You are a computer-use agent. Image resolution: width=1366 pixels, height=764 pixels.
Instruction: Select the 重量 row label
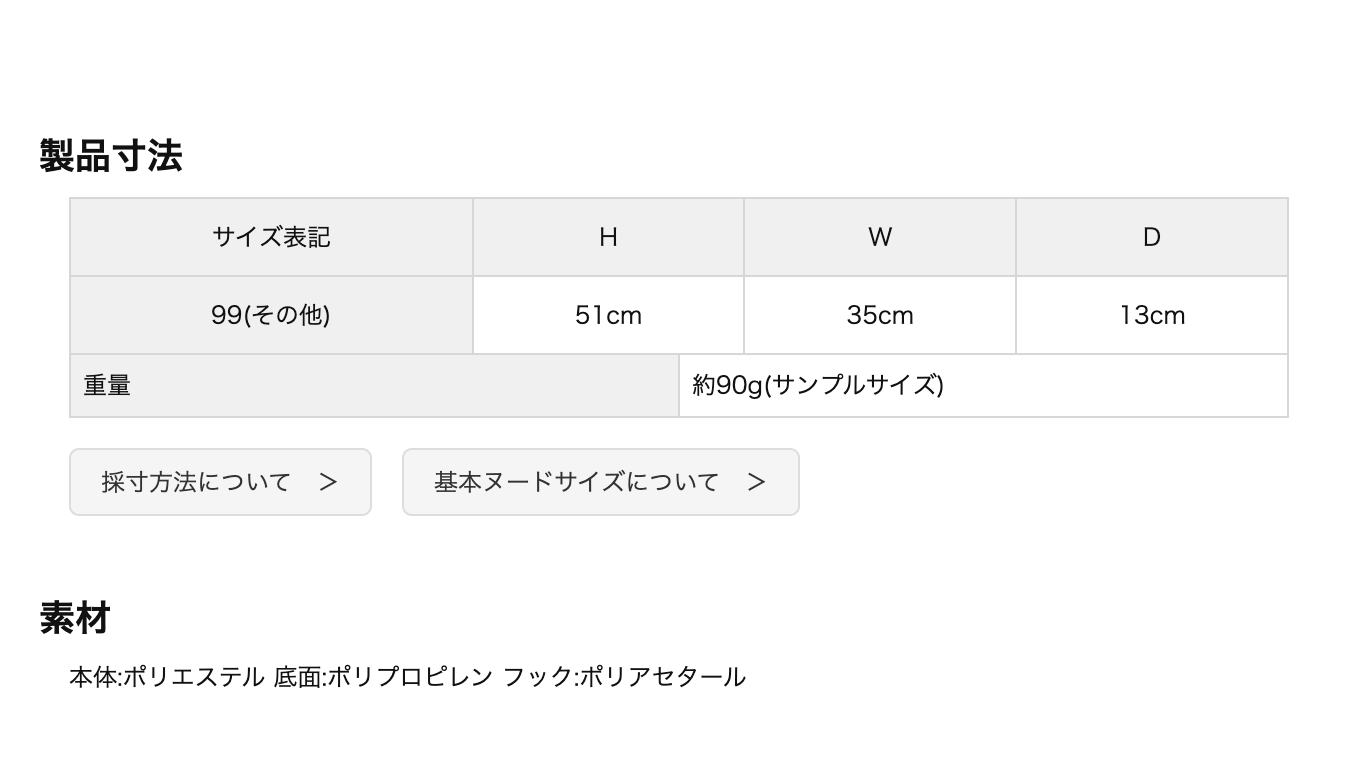107,385
